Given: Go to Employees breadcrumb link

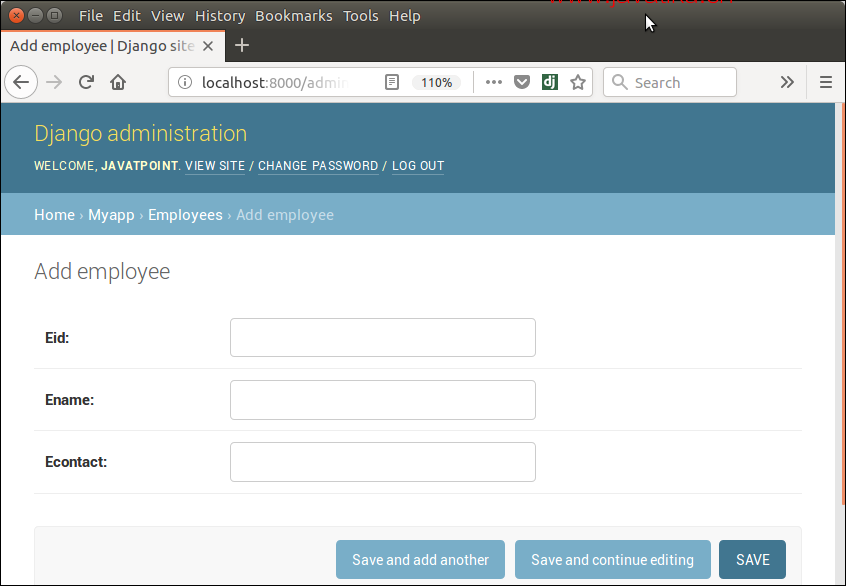Looking at the screenshot, I should [185, 215].
